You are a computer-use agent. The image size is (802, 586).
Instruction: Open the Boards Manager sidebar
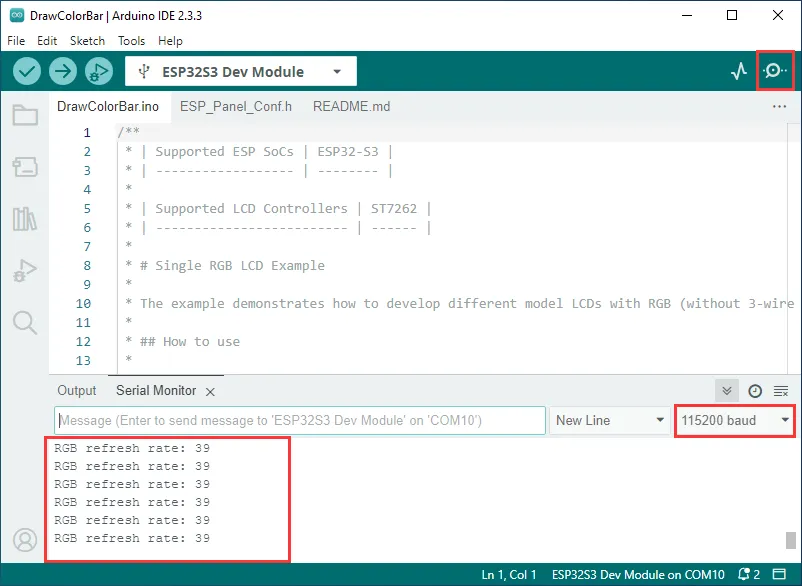click(25, 167)
